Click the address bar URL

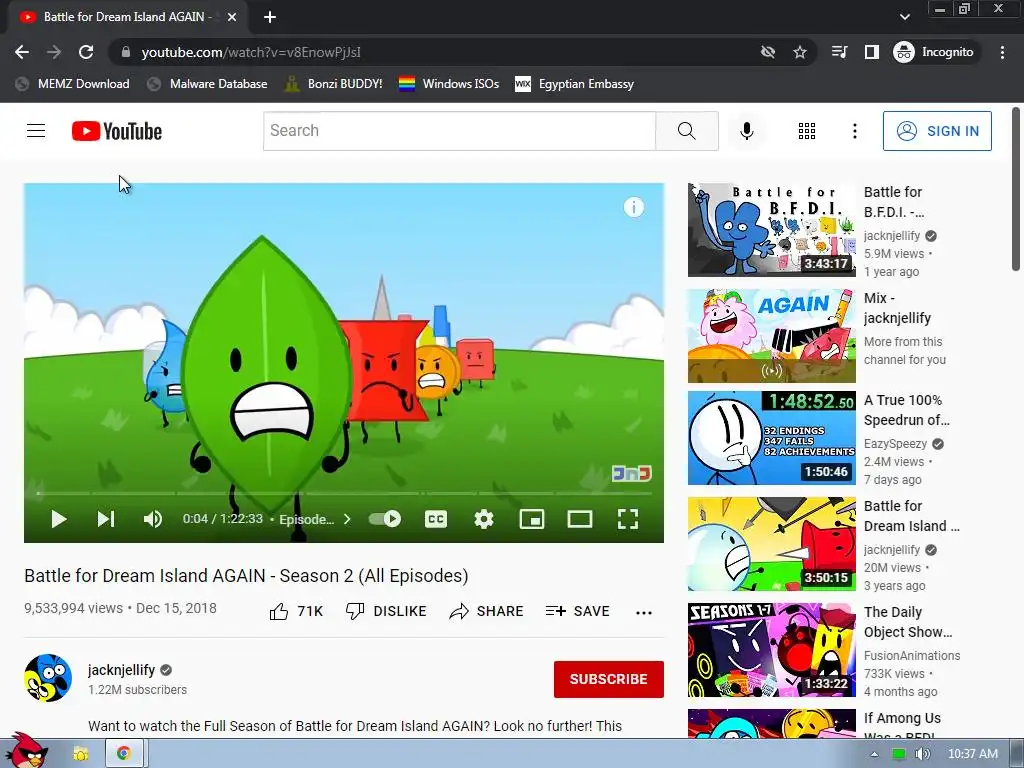[x=251, y=52]
